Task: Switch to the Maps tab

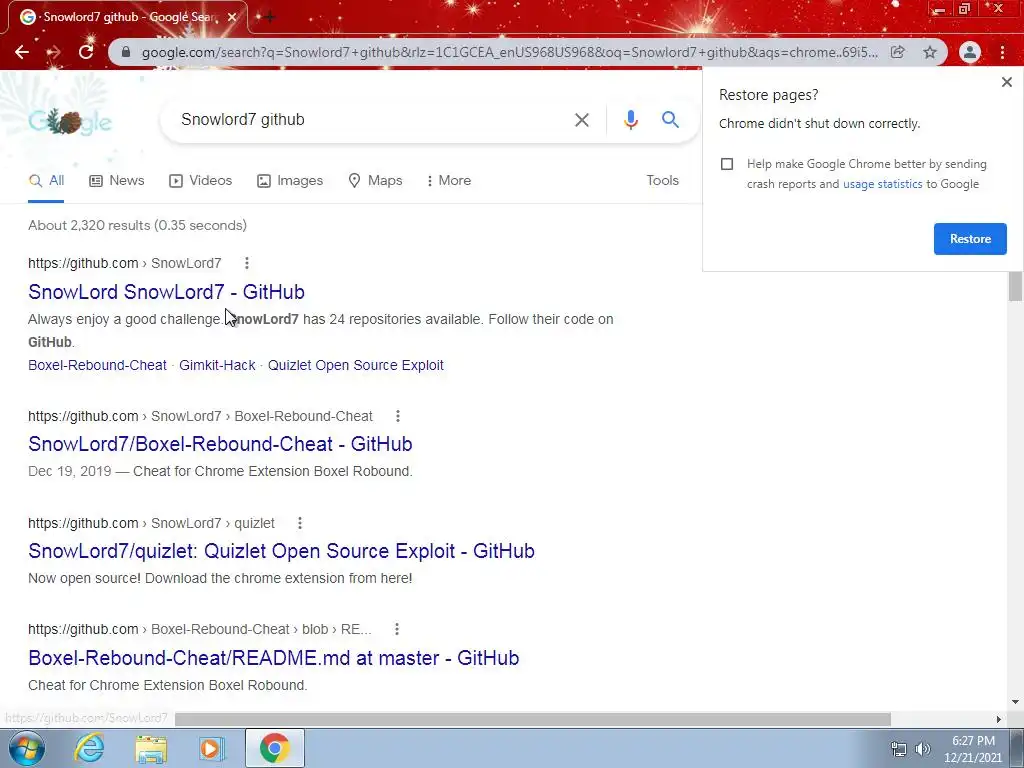Action: pyautogui.click(x=376, y=181)
